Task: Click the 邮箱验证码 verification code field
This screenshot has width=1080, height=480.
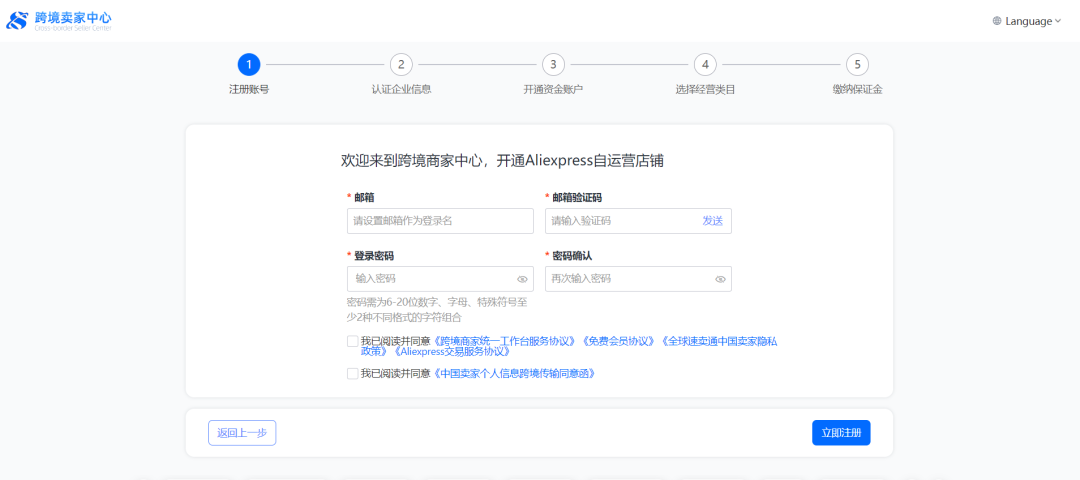Action: coord(620,221)
